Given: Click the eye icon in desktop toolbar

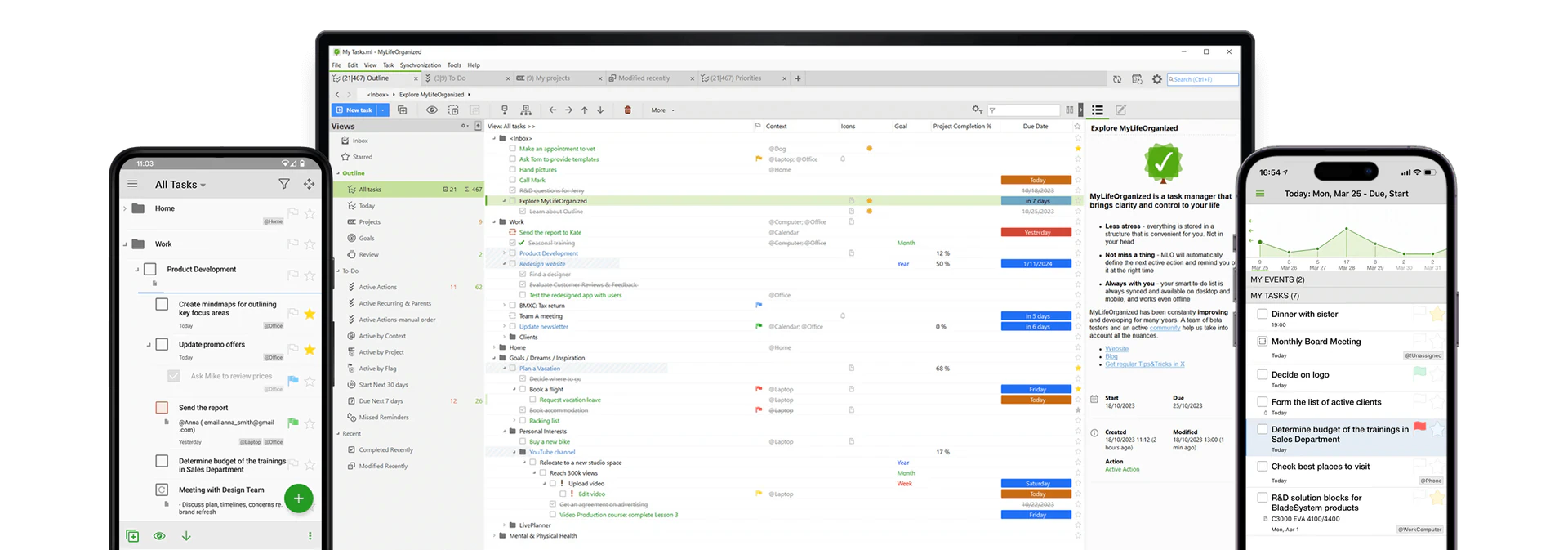Looking at the screenshot, I should click(431, 110).
